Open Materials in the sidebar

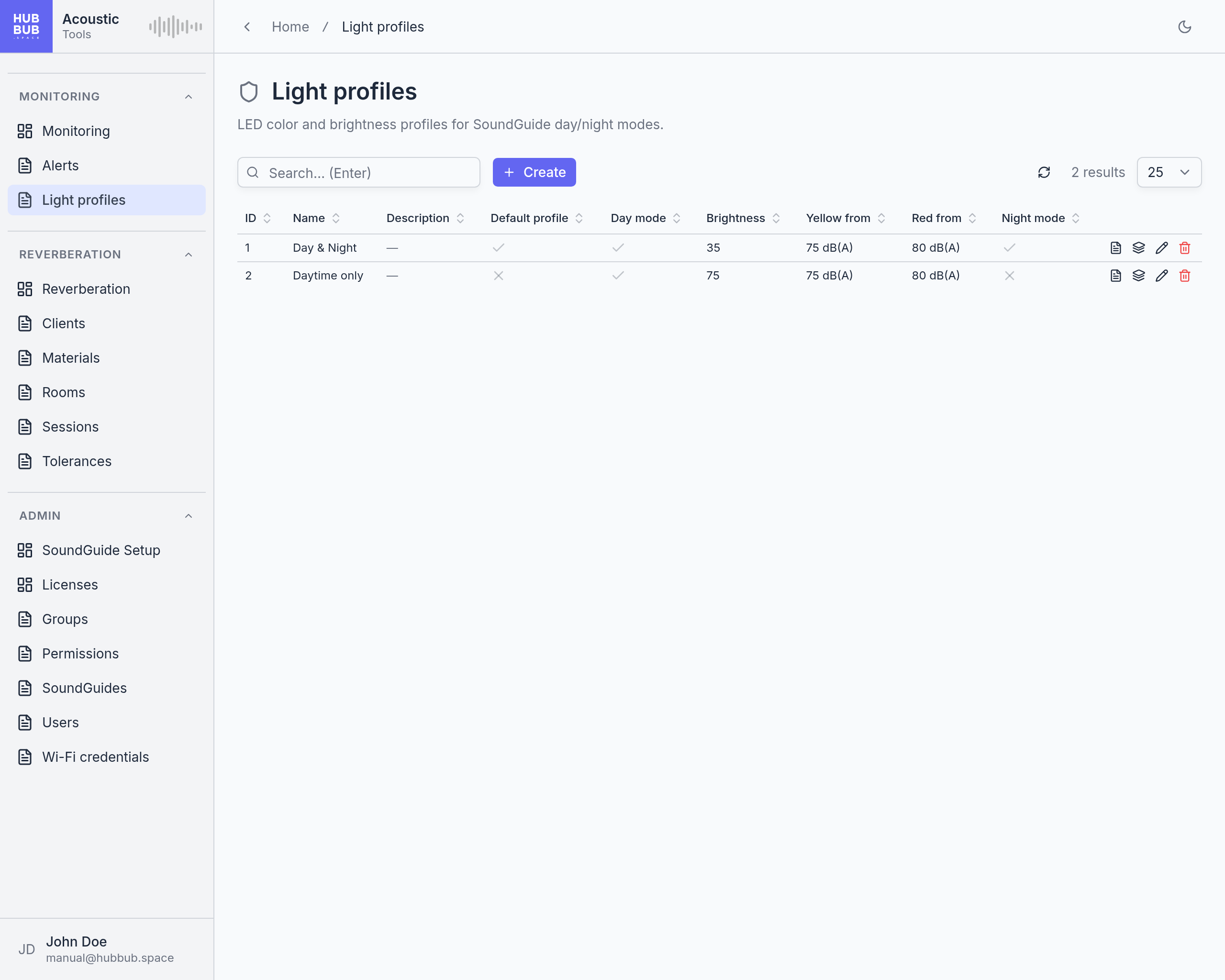(x=107, y=358)
